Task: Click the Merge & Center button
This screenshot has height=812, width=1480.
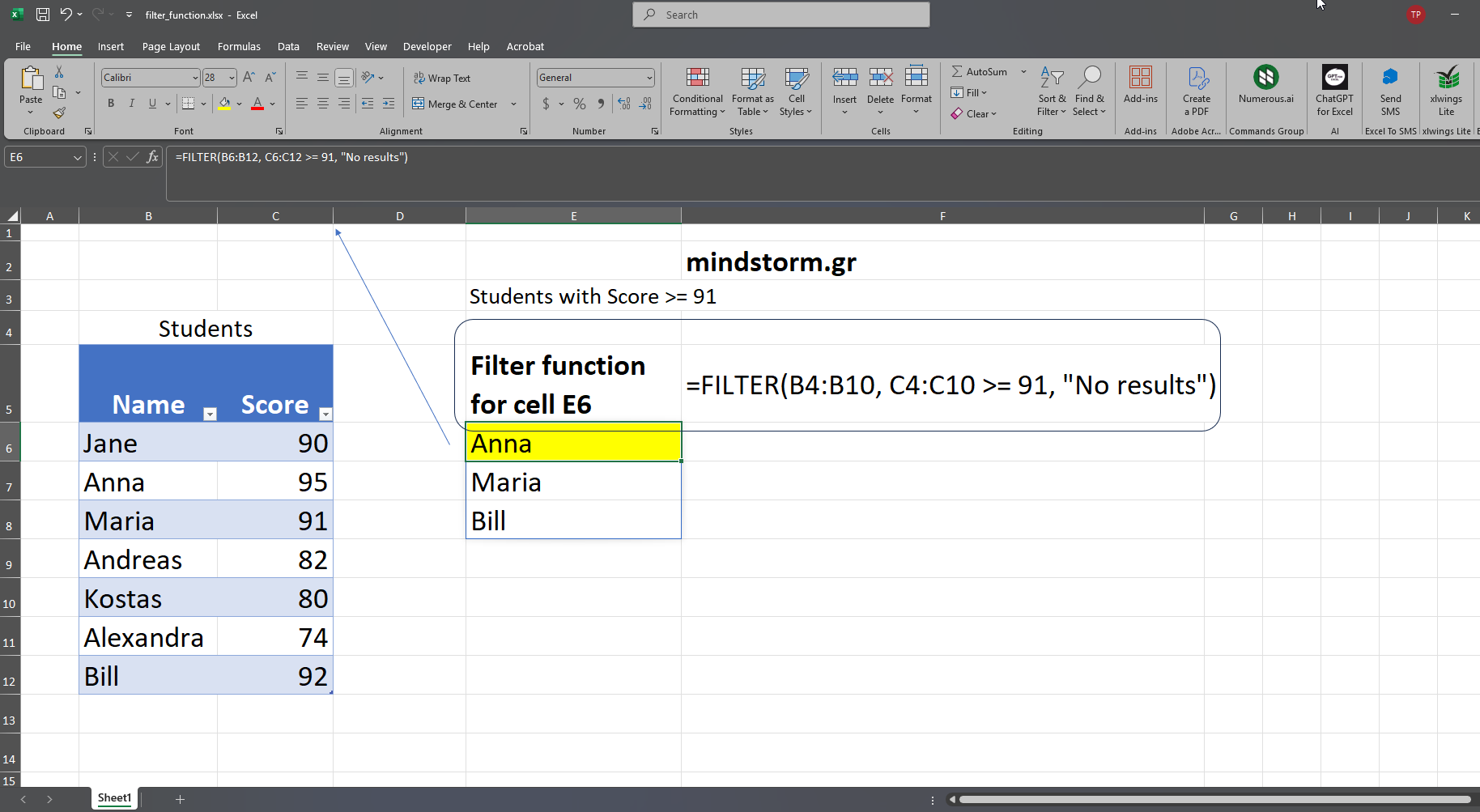Action: (x=455, y=104)
